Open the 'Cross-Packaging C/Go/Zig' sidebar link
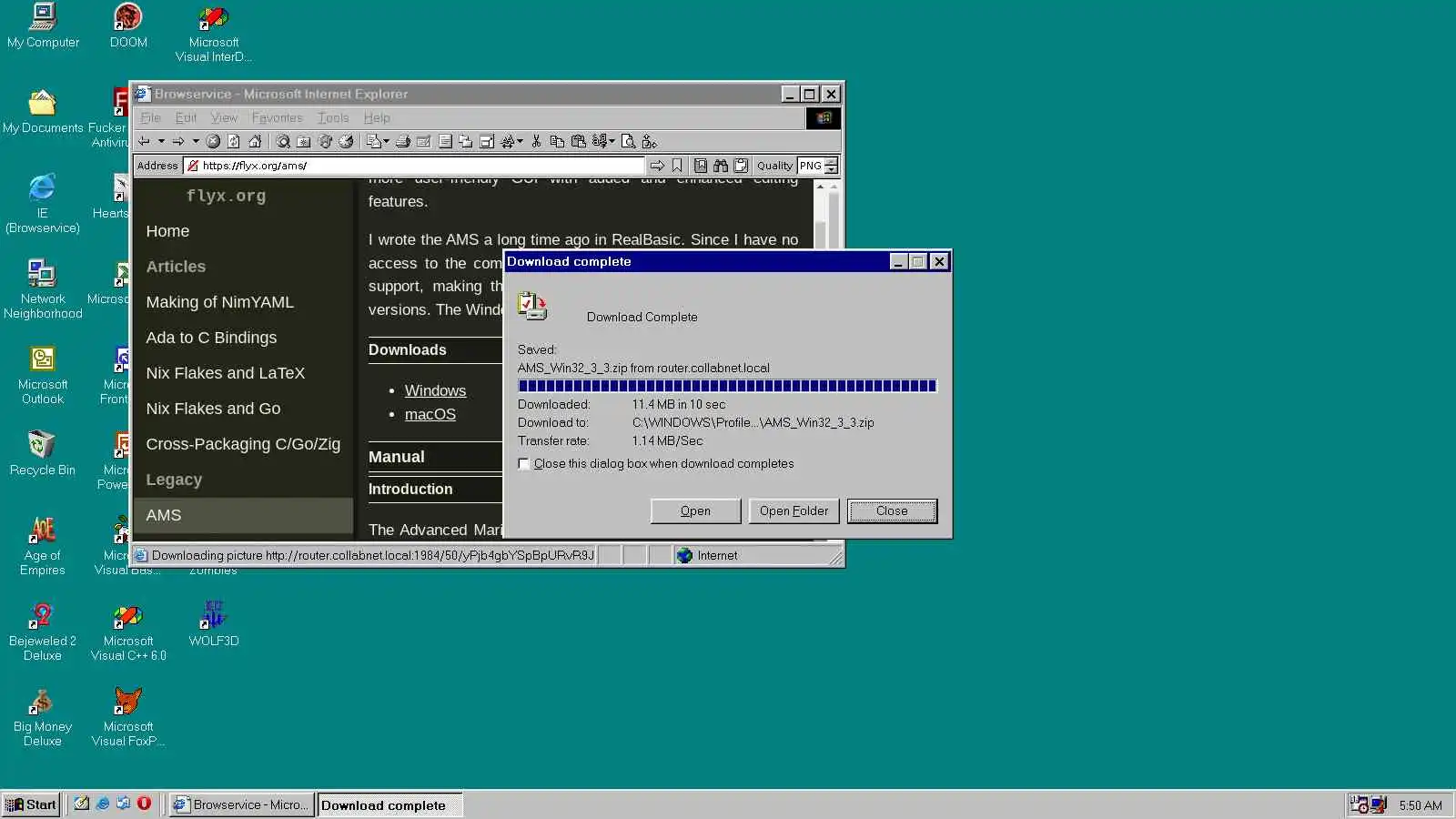This screenshot has height=819, width=1456. tap(243, 444)
